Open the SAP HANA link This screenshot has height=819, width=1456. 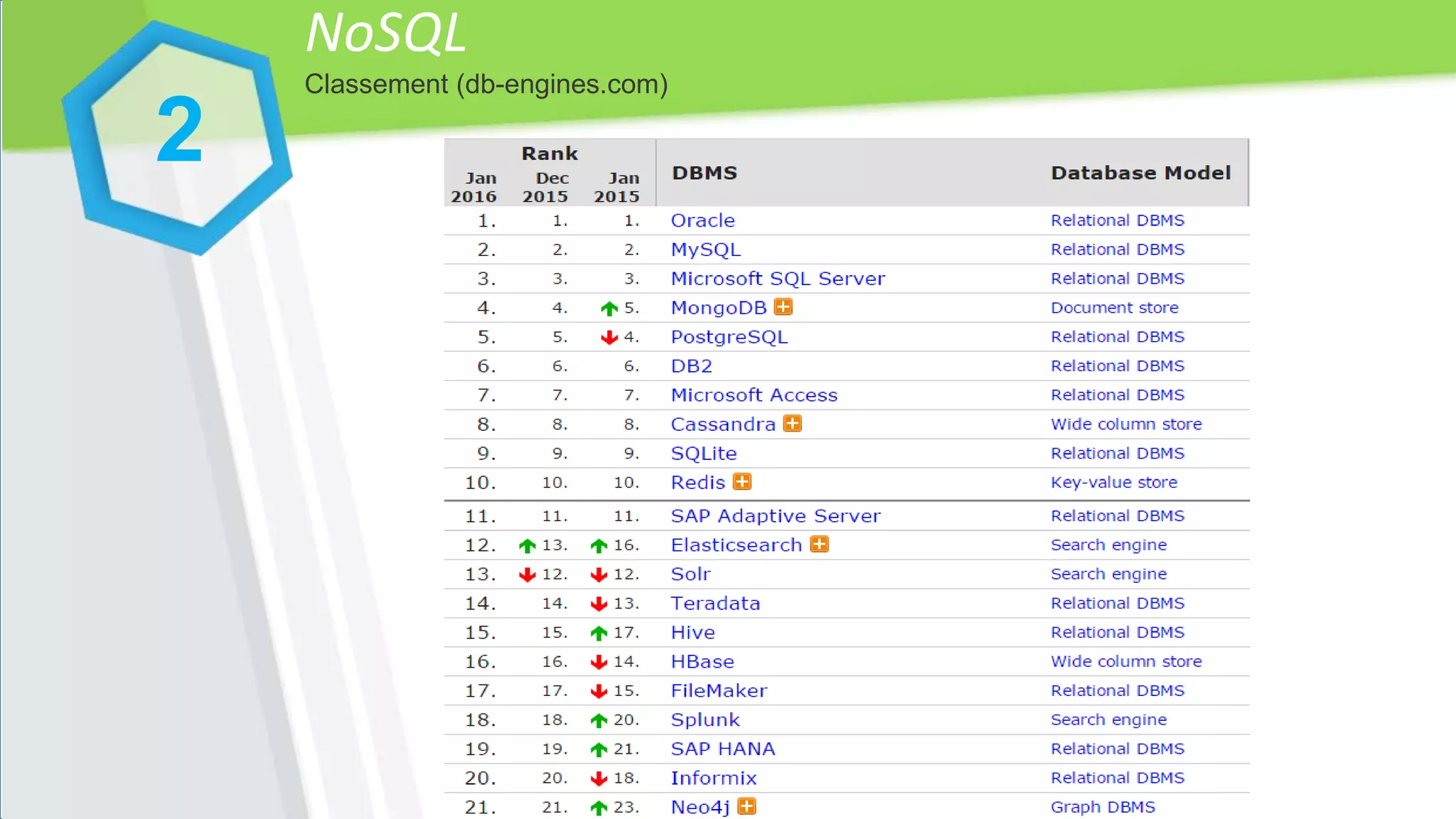click(723, 749)
